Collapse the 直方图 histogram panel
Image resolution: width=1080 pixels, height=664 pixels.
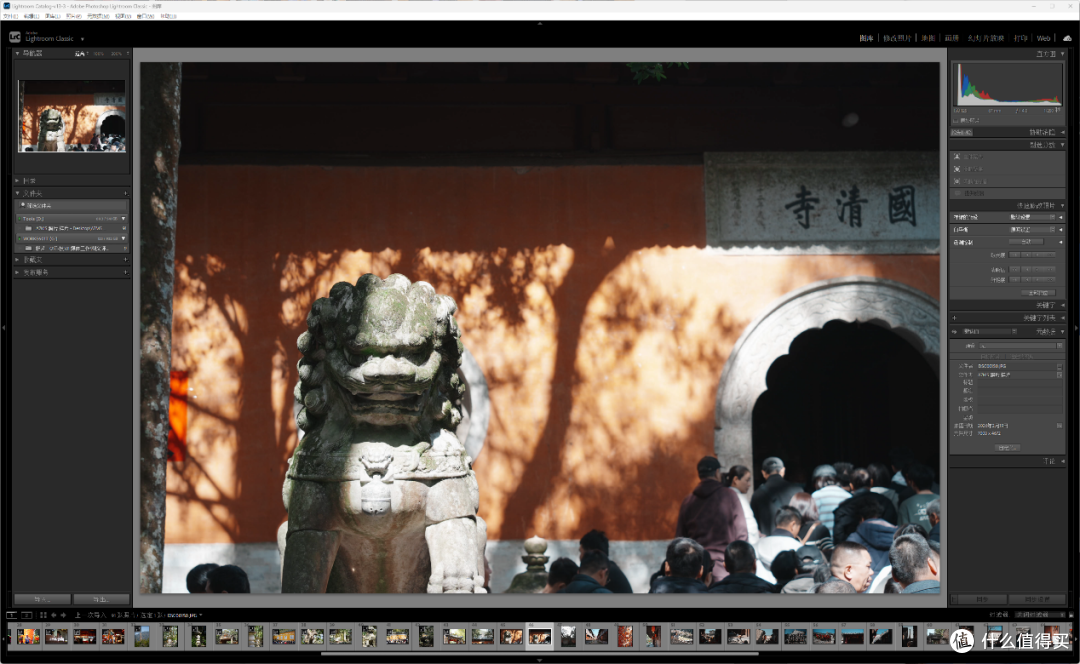pyautogui.click(x=1063, y=53)
